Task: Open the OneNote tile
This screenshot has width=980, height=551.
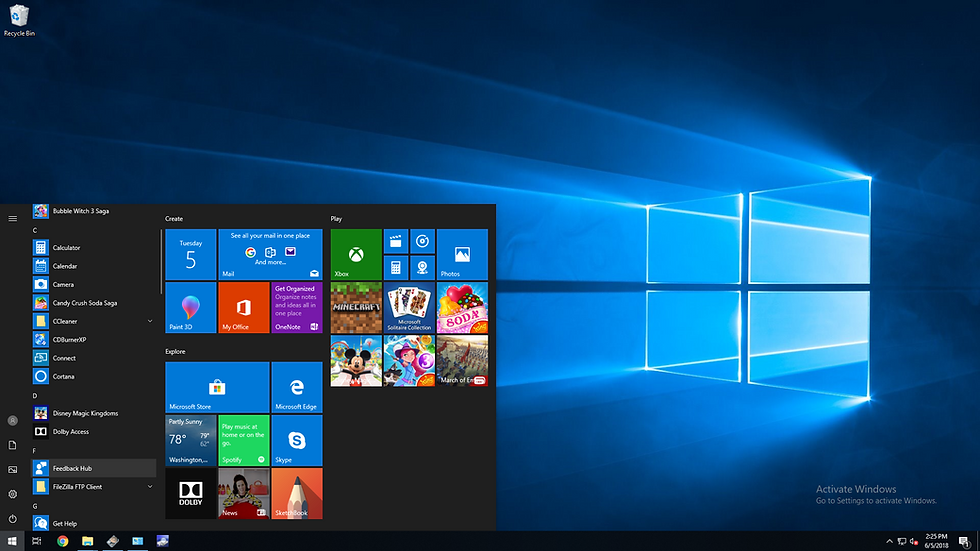Action: coord(297,307)
